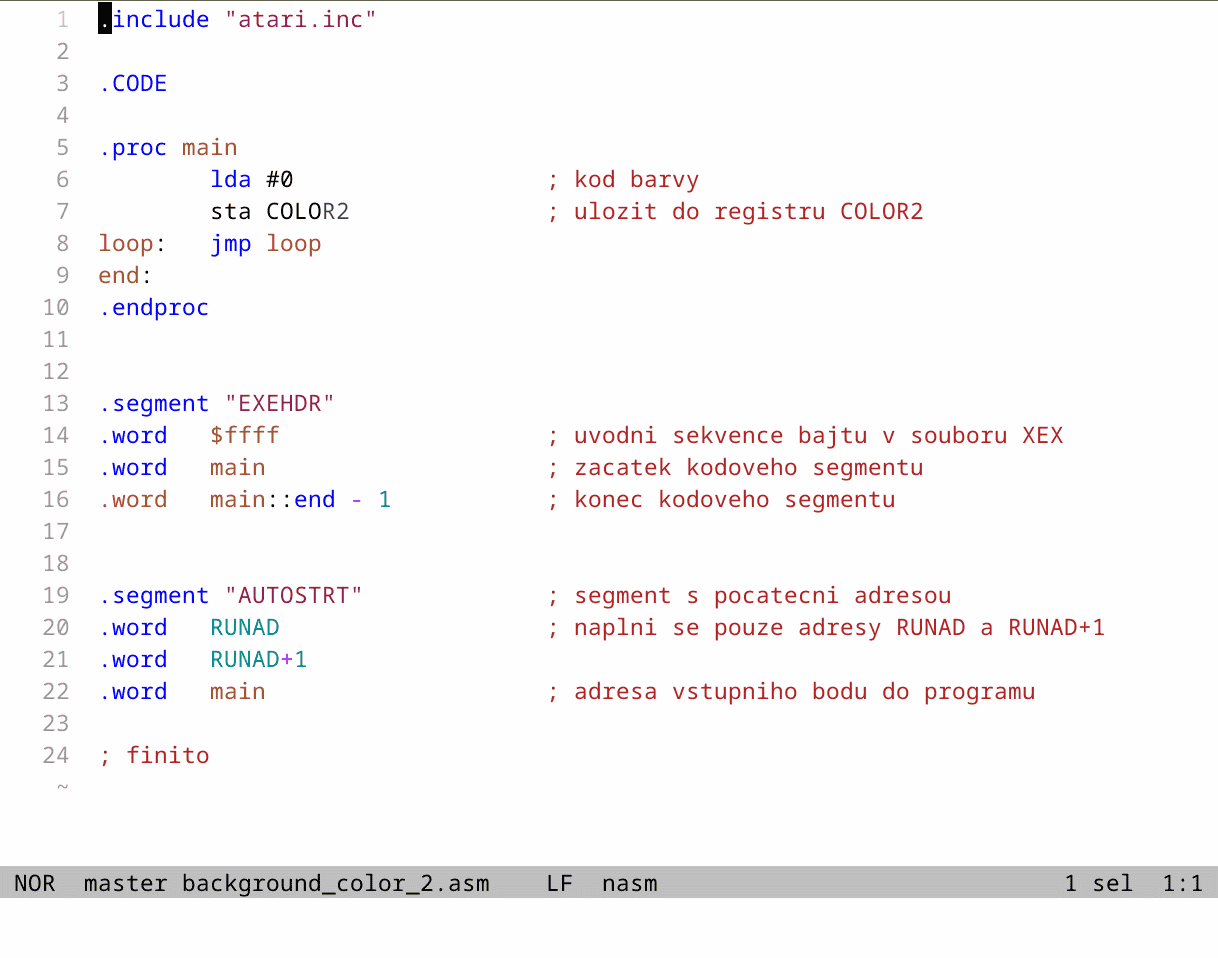Click the "atari.inc" string on line 1
This screenshot has width=1218, height=958.
(301, 19)
